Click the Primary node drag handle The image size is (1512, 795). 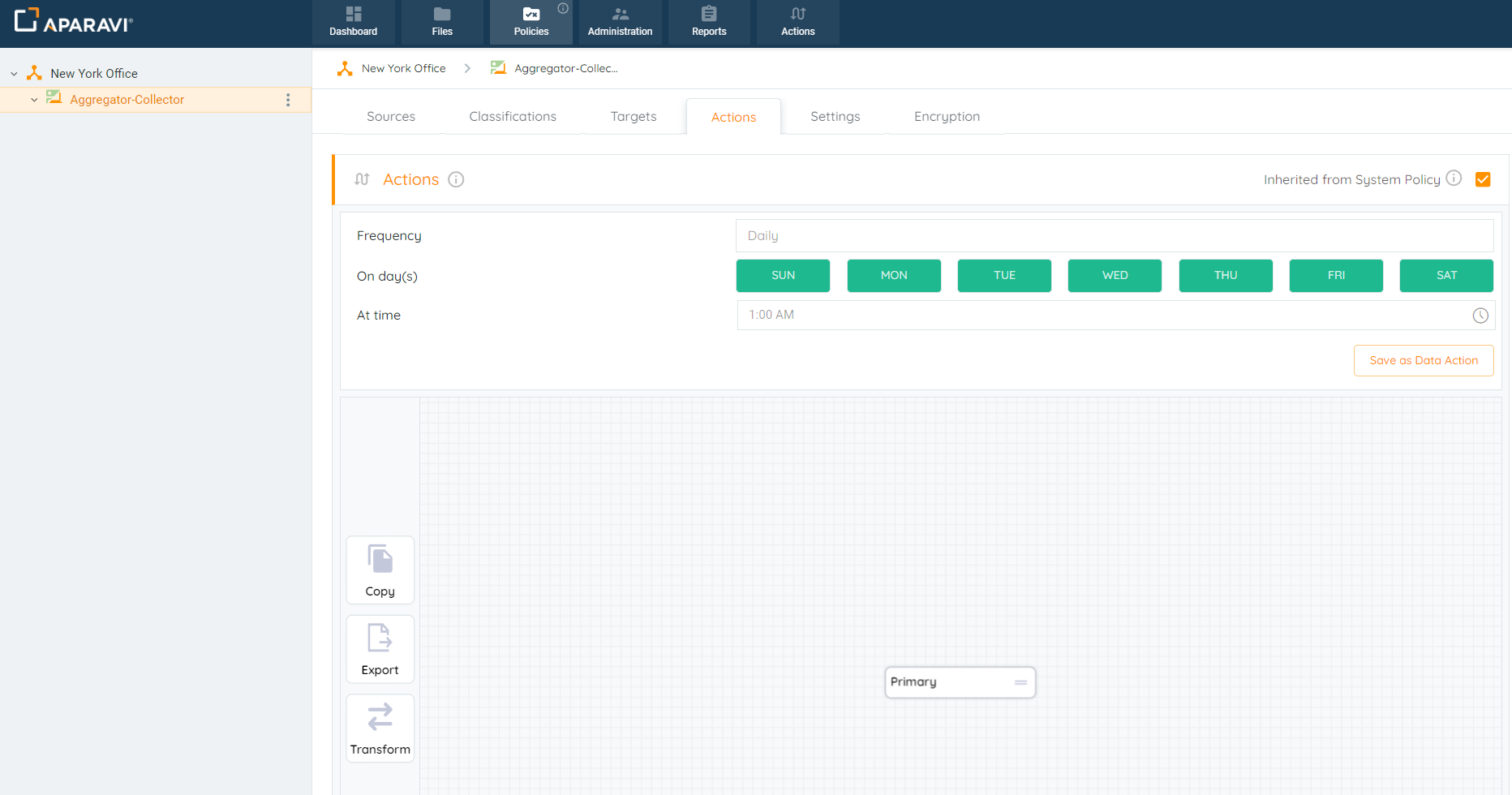(x=1020, y=683)
